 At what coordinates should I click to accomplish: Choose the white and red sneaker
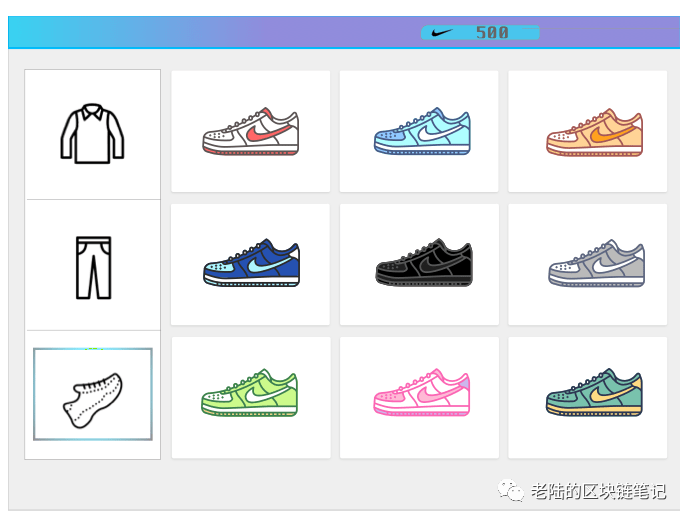[251, 131]
